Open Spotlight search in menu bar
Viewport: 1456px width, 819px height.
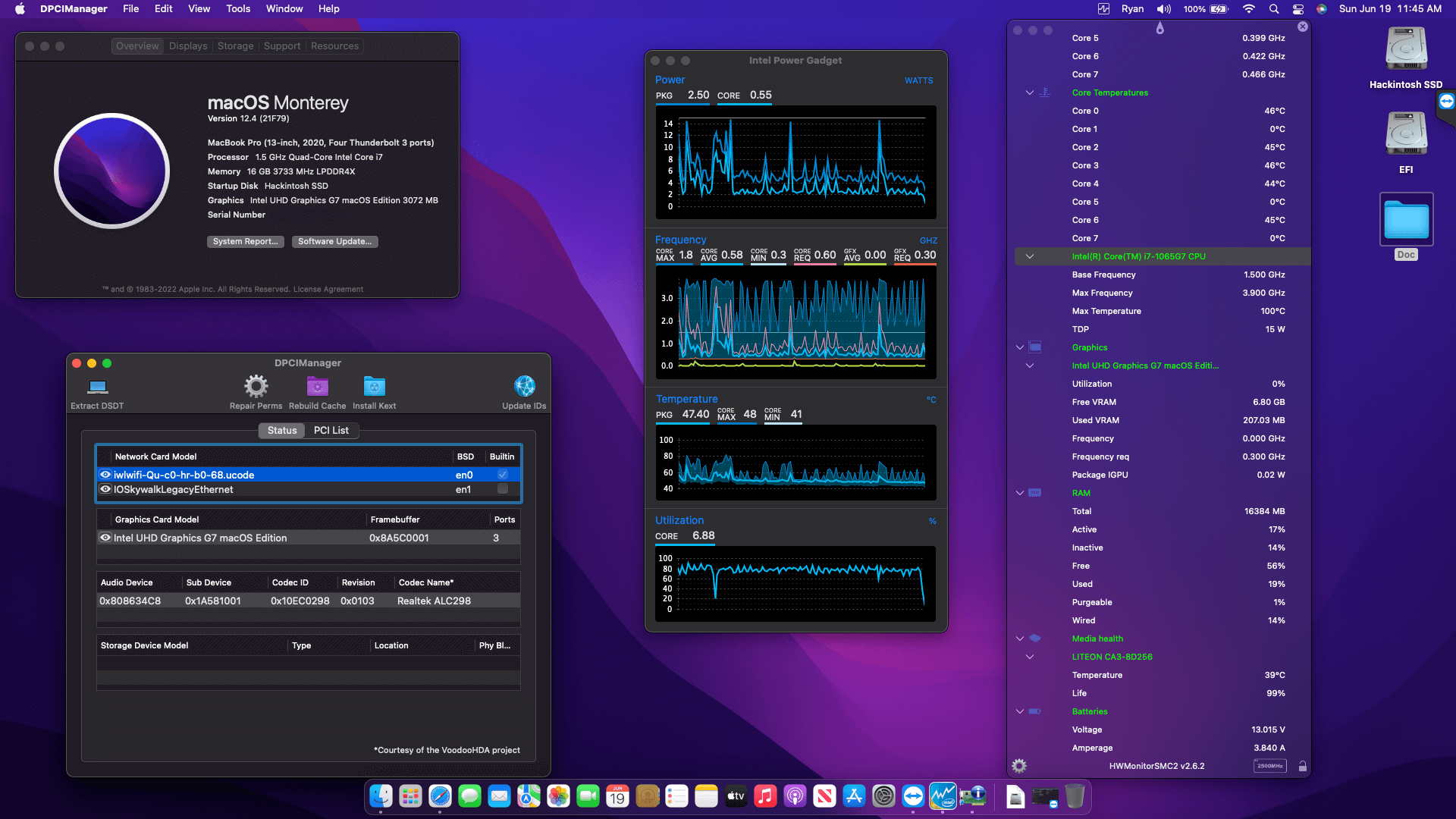(x=1274, y=9)
